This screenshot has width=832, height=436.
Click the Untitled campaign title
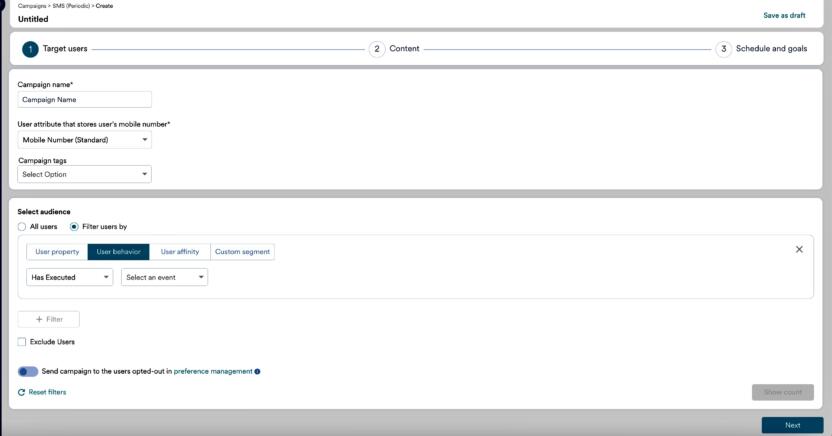coord(33,19)
